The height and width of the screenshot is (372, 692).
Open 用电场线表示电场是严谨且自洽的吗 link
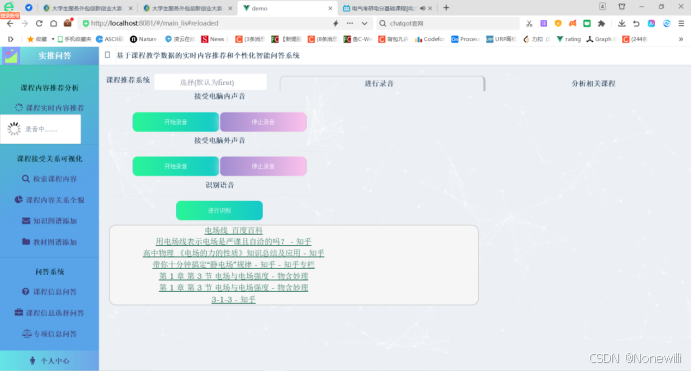[x=233, y=241]
